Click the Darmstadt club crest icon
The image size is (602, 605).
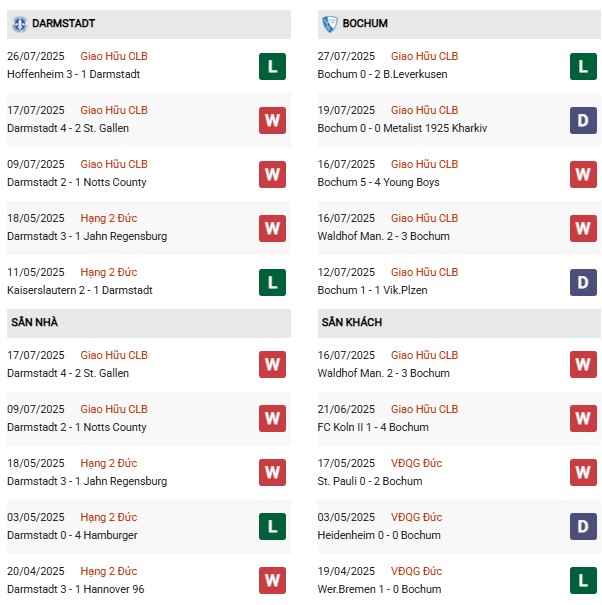point(19,23)
